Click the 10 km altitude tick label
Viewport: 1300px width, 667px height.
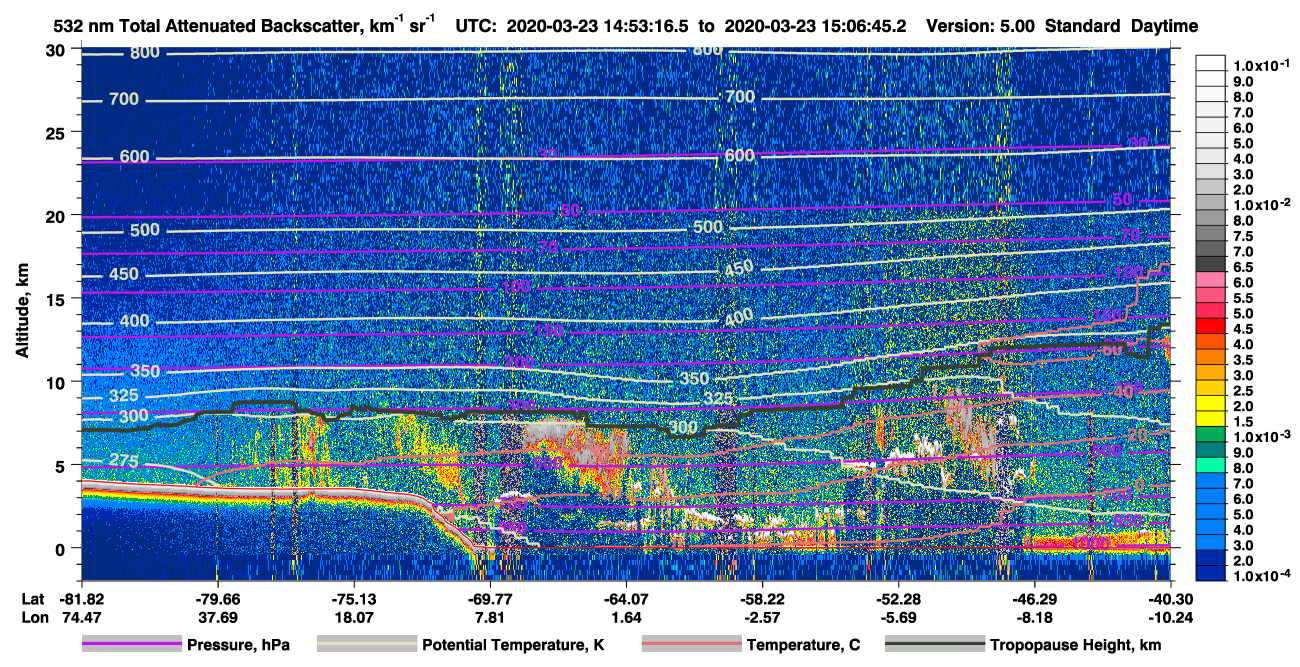tap(58, 382)
